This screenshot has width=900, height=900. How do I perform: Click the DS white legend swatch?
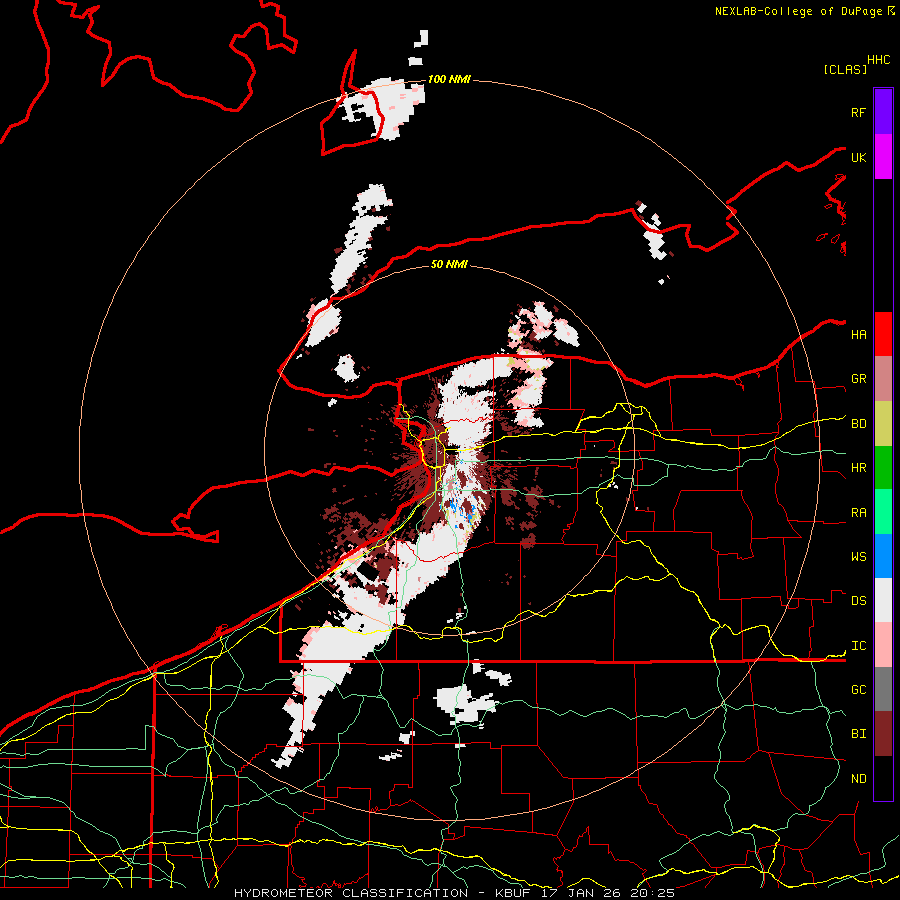[883, 600]
